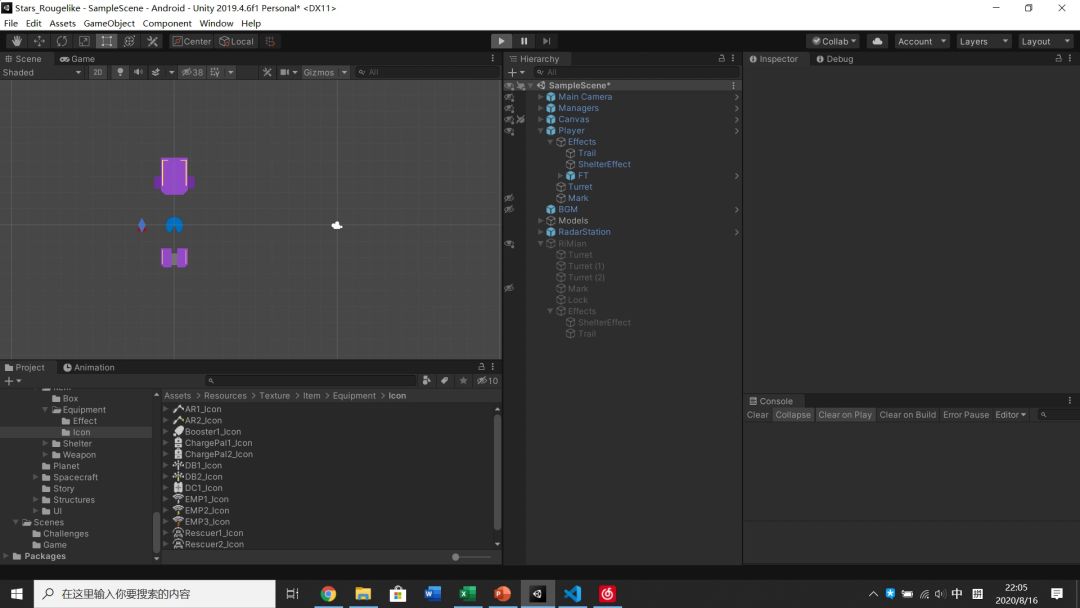Open Component menu
Screen dimensions: 1080x608
click(167, 23)
